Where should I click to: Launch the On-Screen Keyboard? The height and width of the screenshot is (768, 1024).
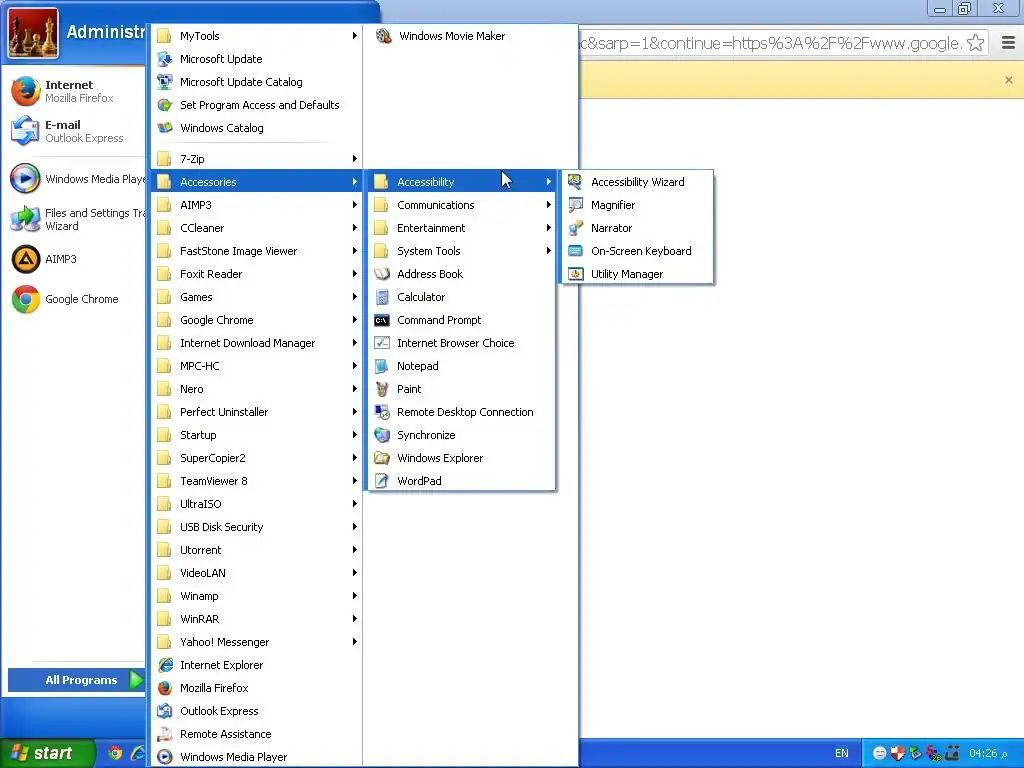(637, 251)
